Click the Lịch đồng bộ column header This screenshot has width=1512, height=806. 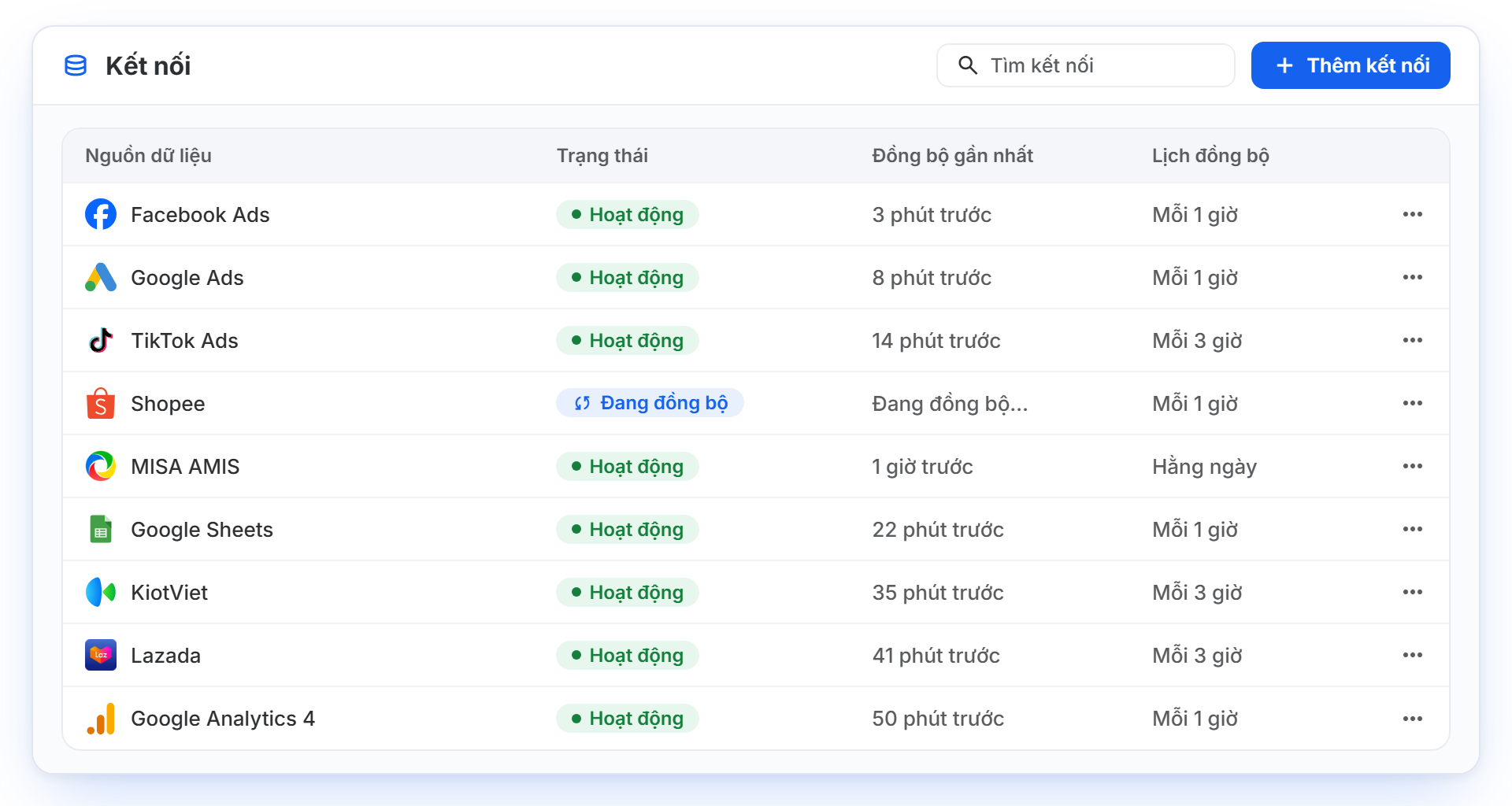pos(1210,156)
